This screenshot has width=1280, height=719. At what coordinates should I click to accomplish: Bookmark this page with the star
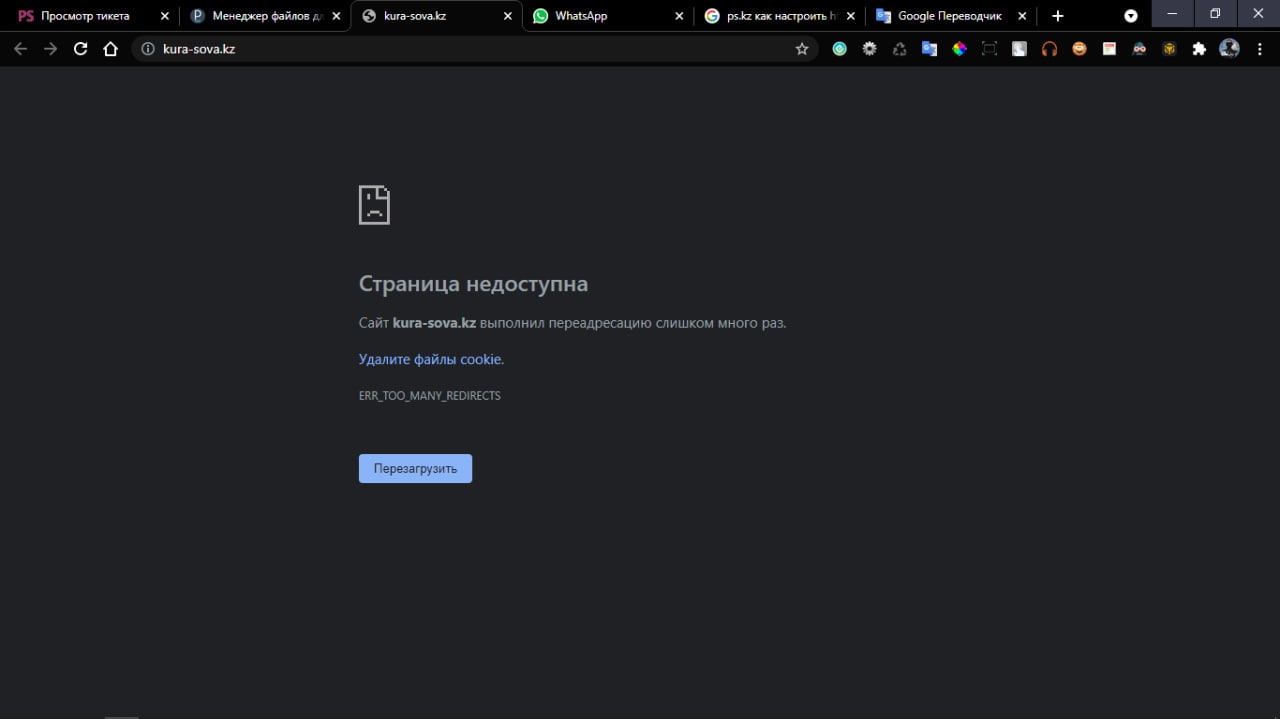click(802, 48)
